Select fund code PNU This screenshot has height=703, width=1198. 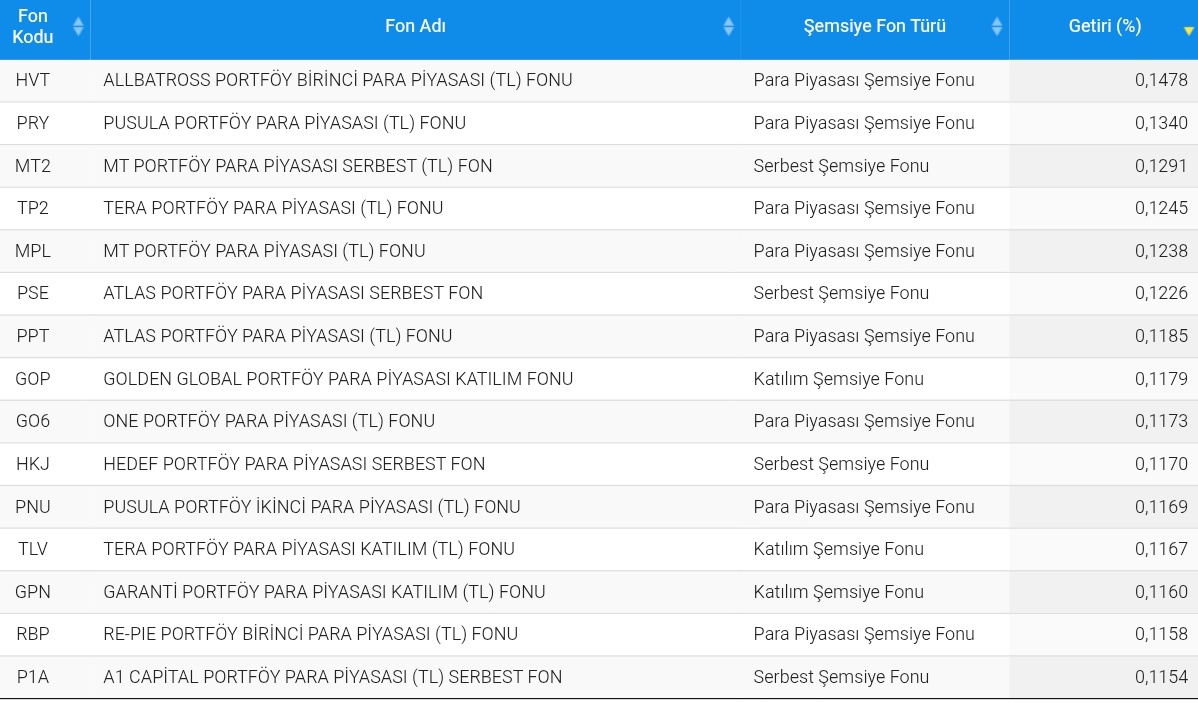(x=33, y=507)
